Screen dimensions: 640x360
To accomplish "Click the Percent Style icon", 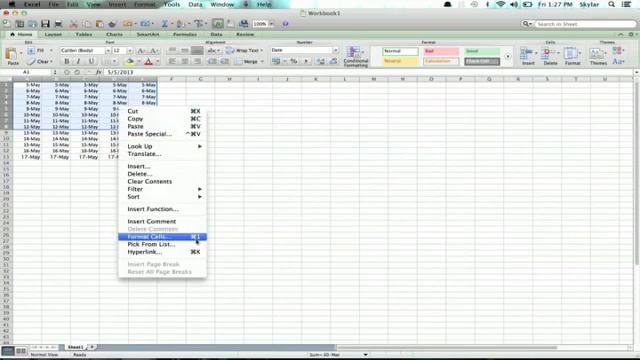I will coord(293,62).
